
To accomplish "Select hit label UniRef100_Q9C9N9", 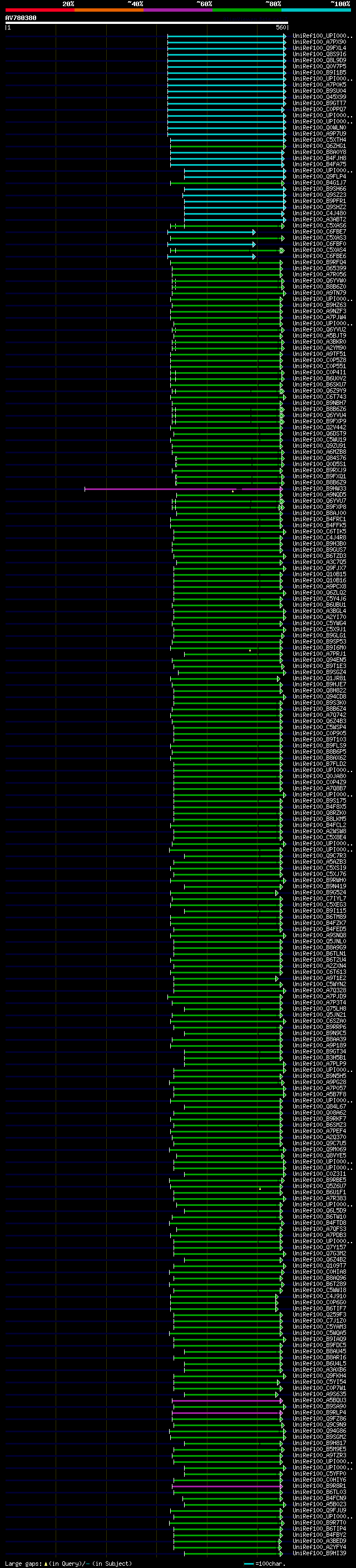I will coord(319,1424).
